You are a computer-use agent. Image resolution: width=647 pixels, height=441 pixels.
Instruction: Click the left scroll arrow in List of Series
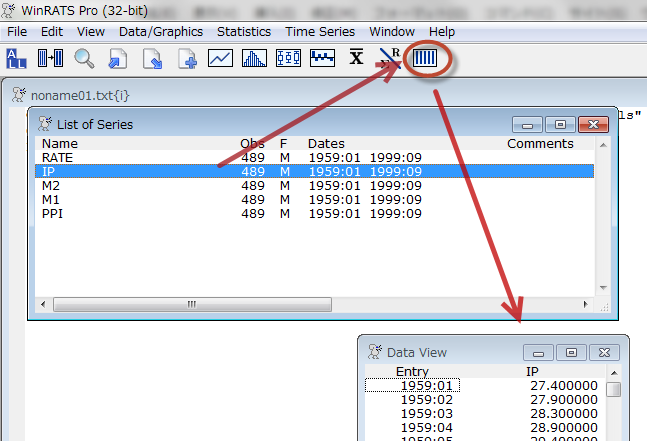pos(43,304)
